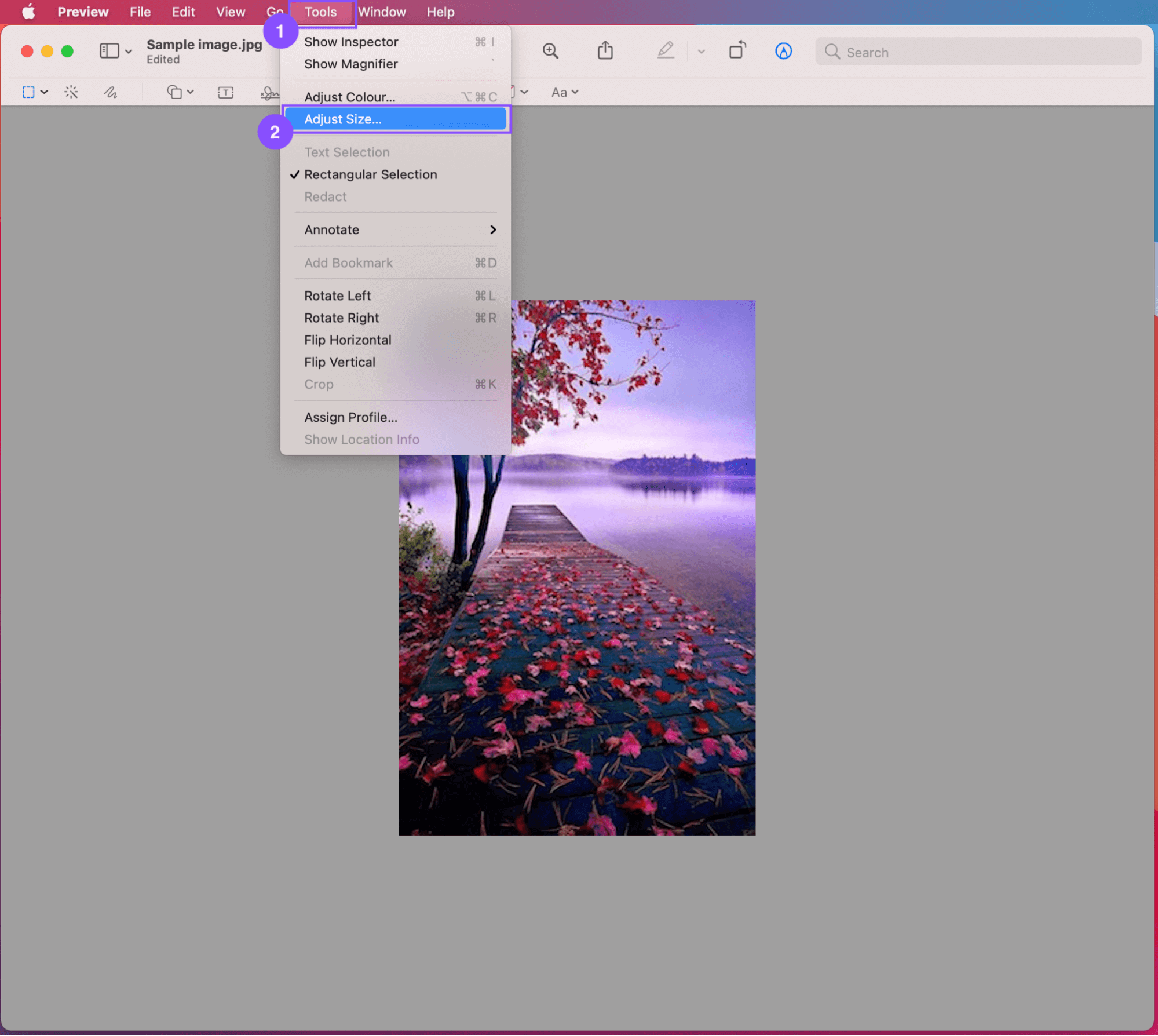Open the Apple menu
Image resolution: width=1158 pixels, height=1036 pixels.
pyautogui.click(x=28, y=12)
